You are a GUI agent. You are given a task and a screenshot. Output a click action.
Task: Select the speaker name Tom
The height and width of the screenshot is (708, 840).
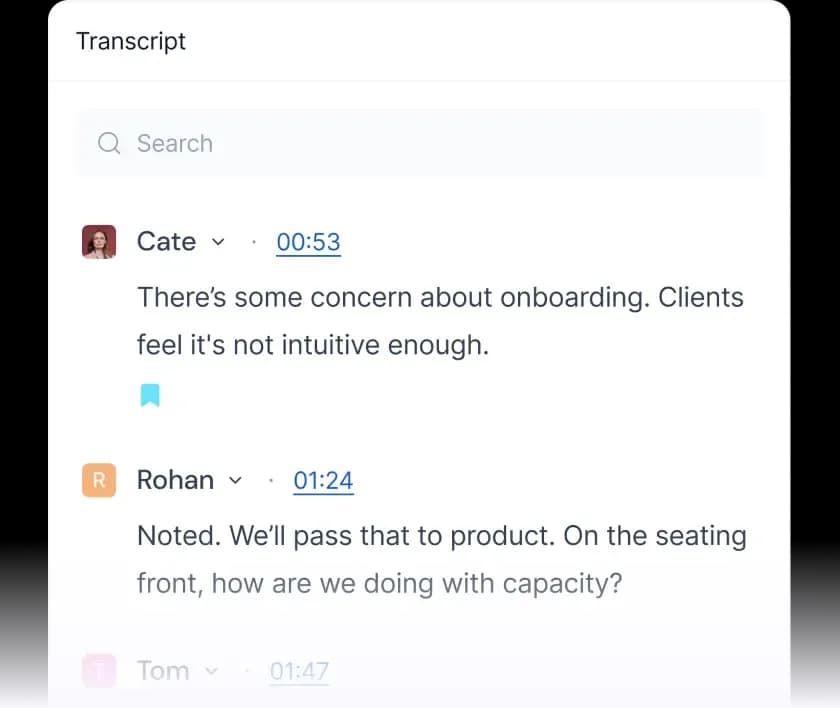163,671
